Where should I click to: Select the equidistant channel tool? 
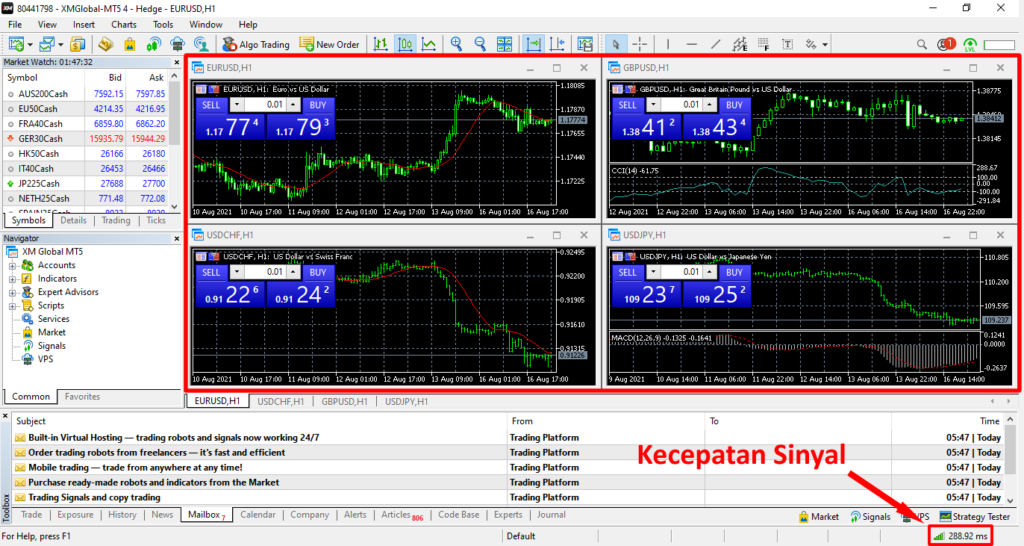click(739, 44)
